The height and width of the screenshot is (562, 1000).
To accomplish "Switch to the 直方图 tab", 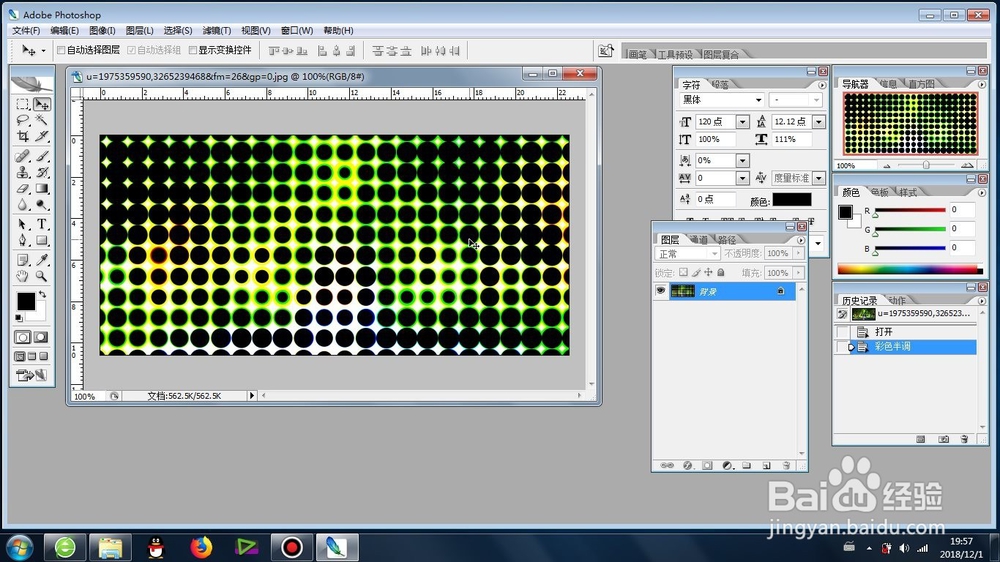I will [921, 84].
